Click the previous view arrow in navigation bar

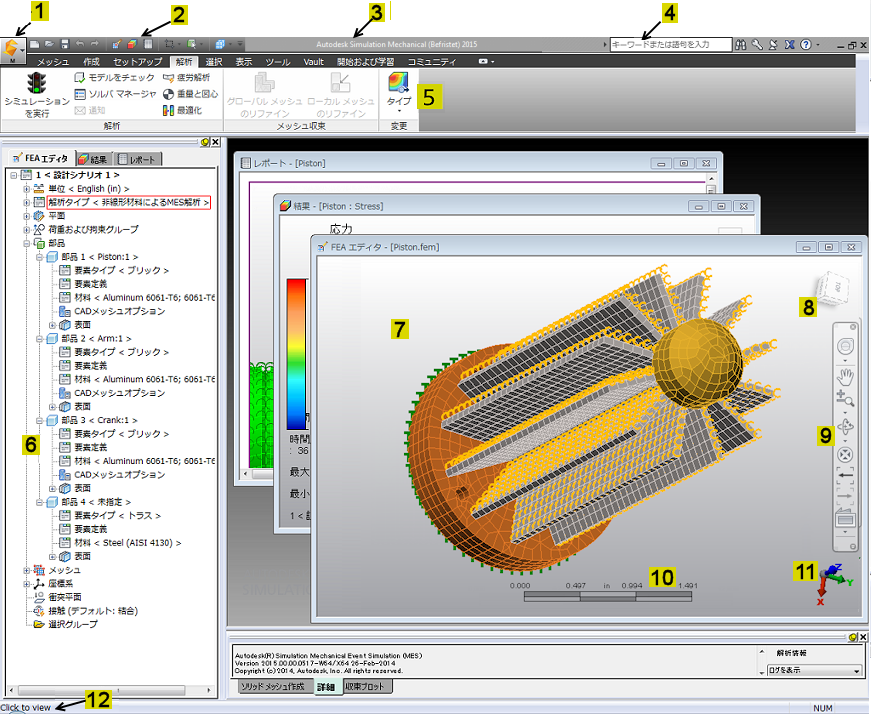pyautogui.click(x=845, y=475)
